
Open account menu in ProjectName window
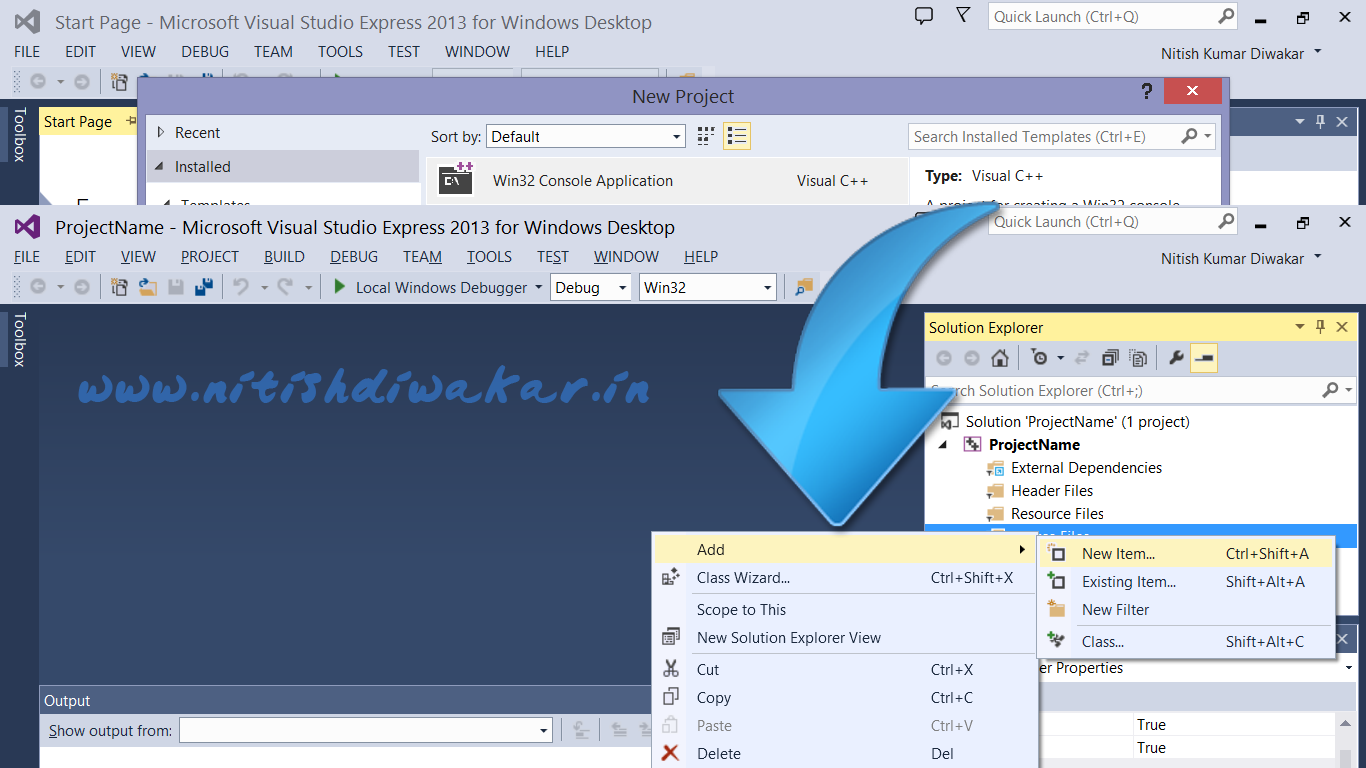click(x=1241, y=258)
